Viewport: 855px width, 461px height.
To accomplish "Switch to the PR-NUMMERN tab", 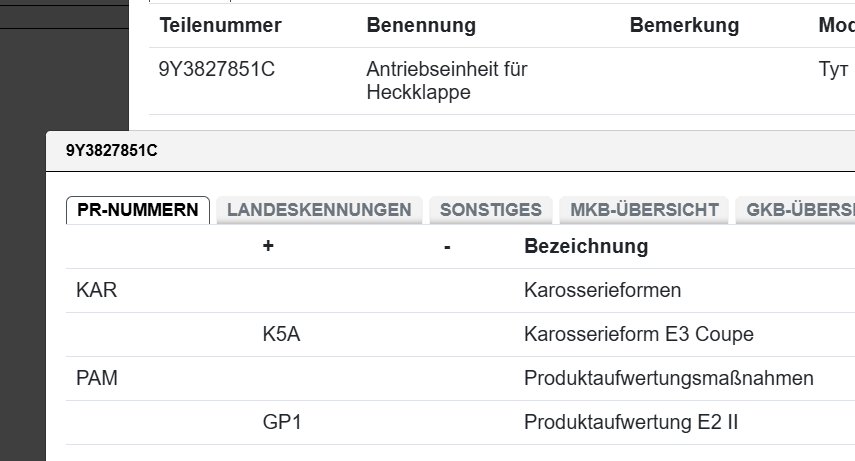I will 138,210.
